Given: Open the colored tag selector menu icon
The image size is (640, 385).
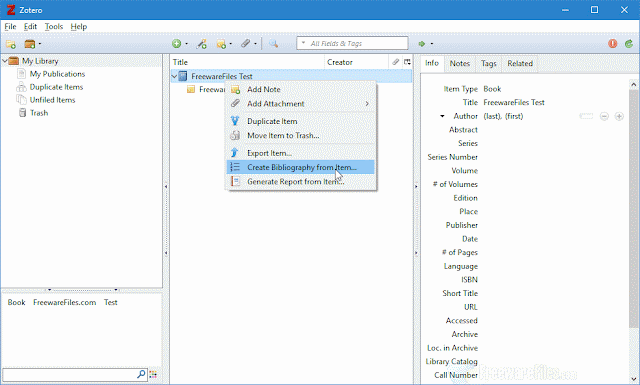Looking at the screenshot, I should (153, 374).
